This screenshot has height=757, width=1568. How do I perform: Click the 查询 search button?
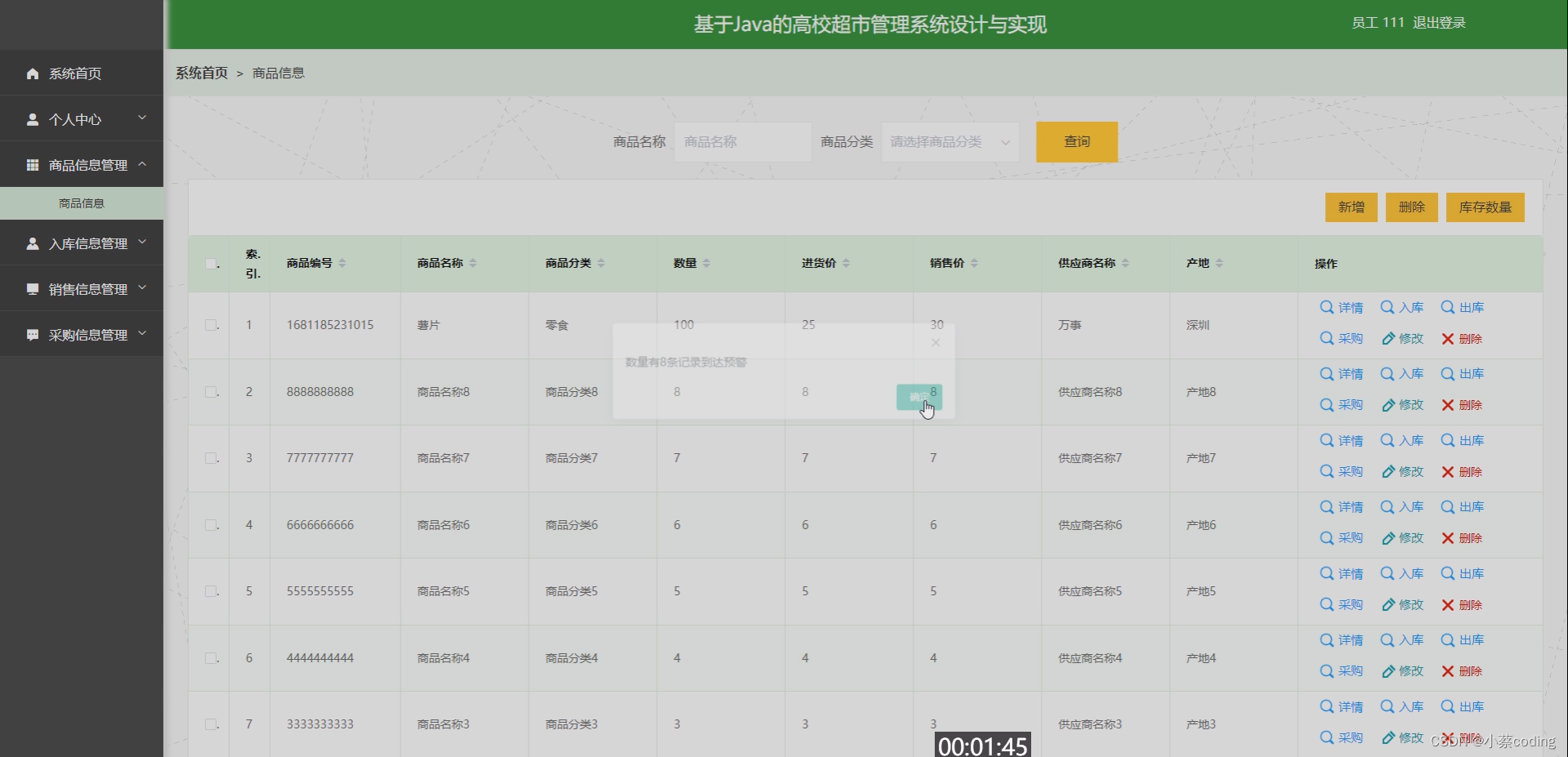pyautogui.click(x=1077, y=142)
